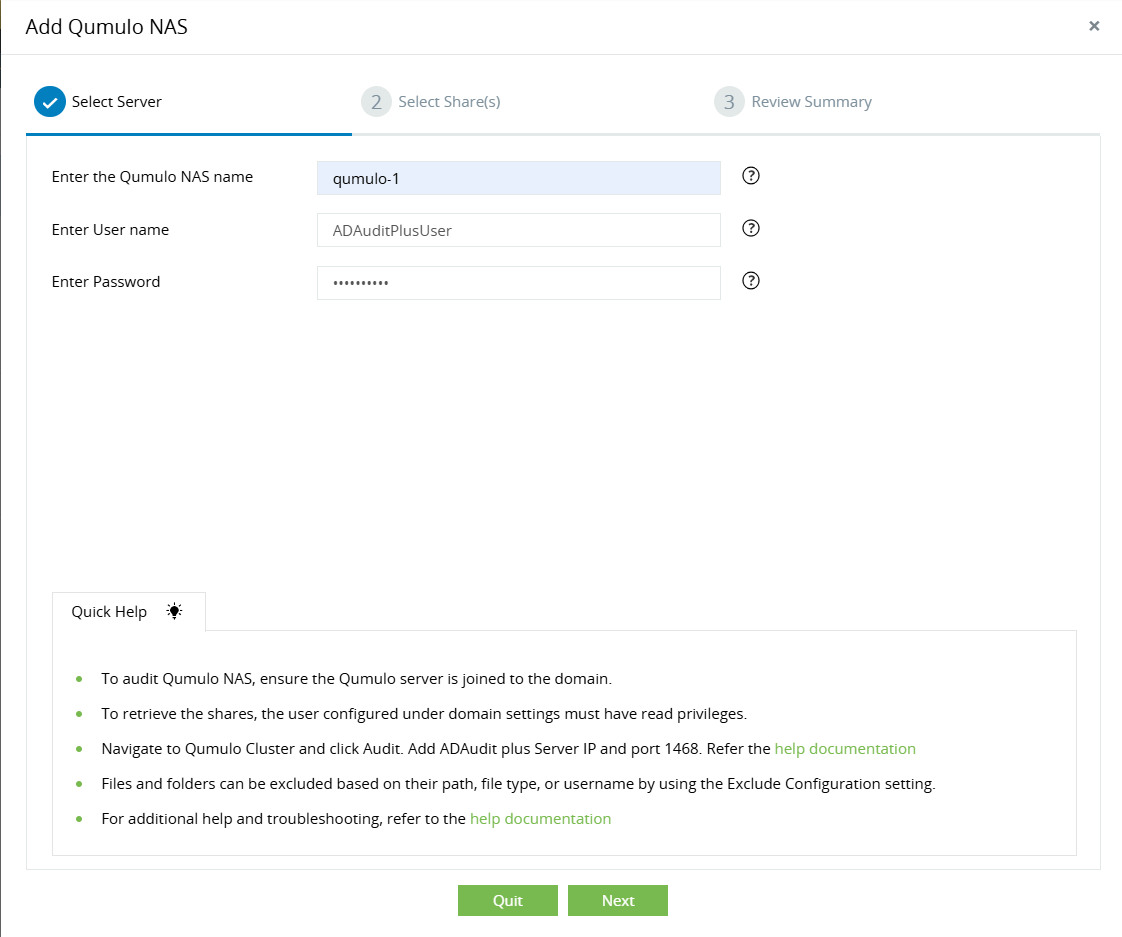Click the Quick Help lightbulb icon
Screen dimensions: 1122x937
point(175,611)
